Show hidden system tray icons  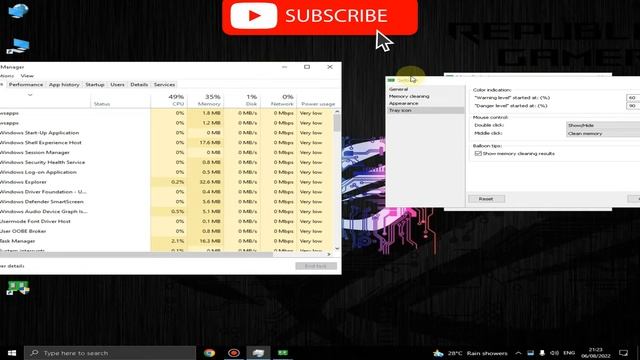tap(518, 353)
